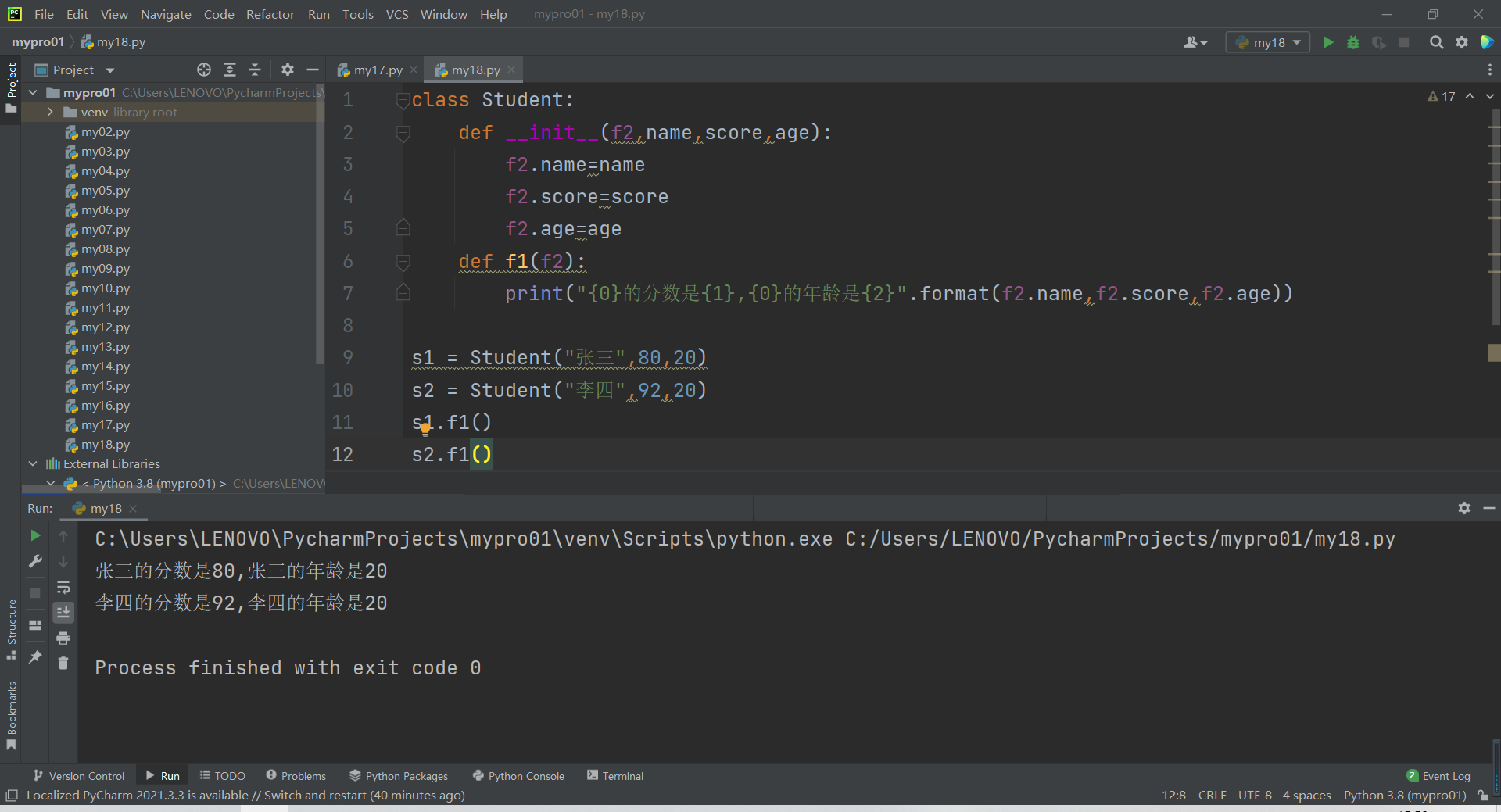Run with coverage using the shield icon

[x=1379, y=42]
